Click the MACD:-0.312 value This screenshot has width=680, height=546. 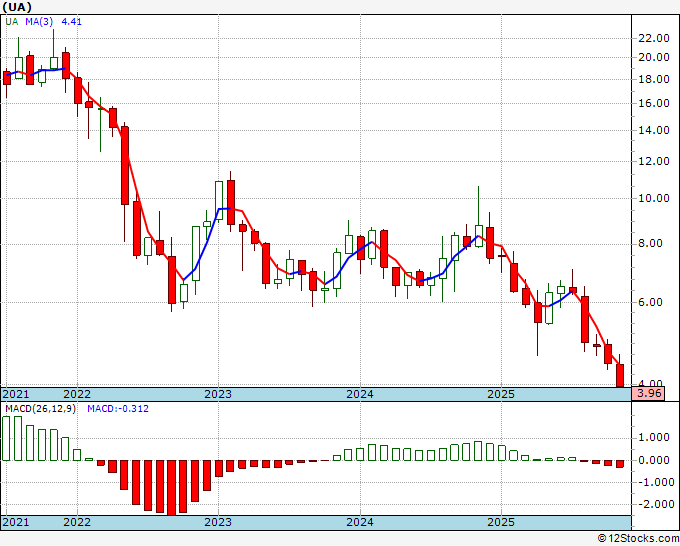[x=118, y=409]
